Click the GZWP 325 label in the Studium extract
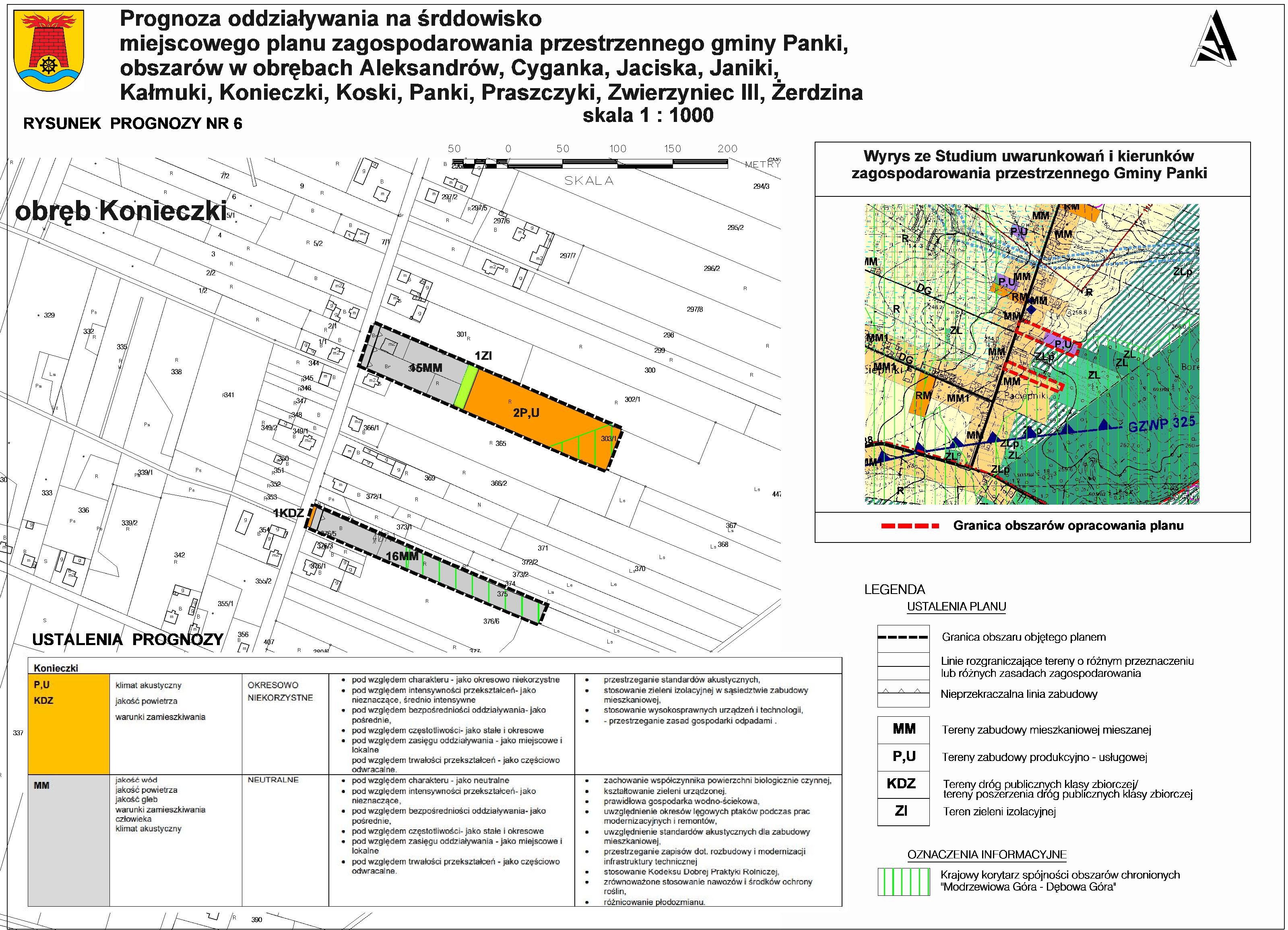 (x=1161, y=424)
